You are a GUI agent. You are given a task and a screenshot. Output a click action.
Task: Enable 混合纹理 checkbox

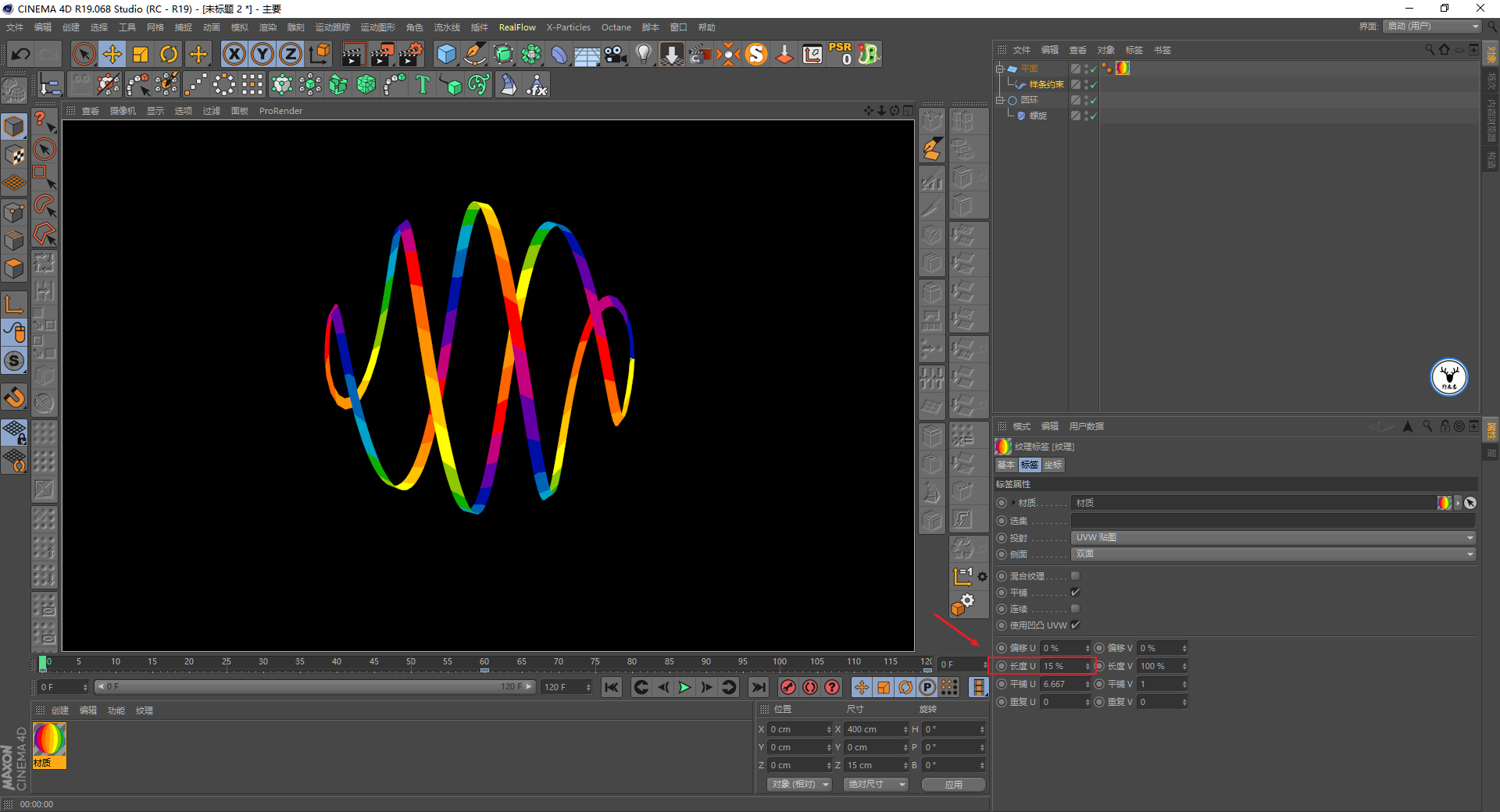1075,575
